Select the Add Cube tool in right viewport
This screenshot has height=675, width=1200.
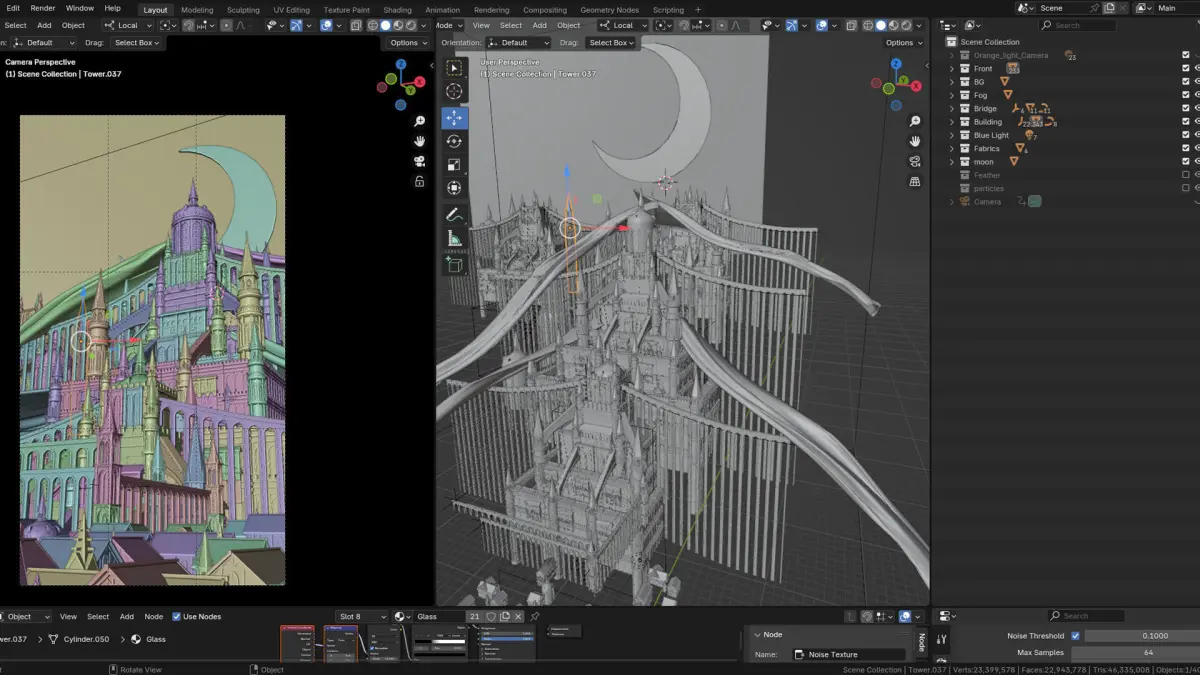tap(454, 264)
